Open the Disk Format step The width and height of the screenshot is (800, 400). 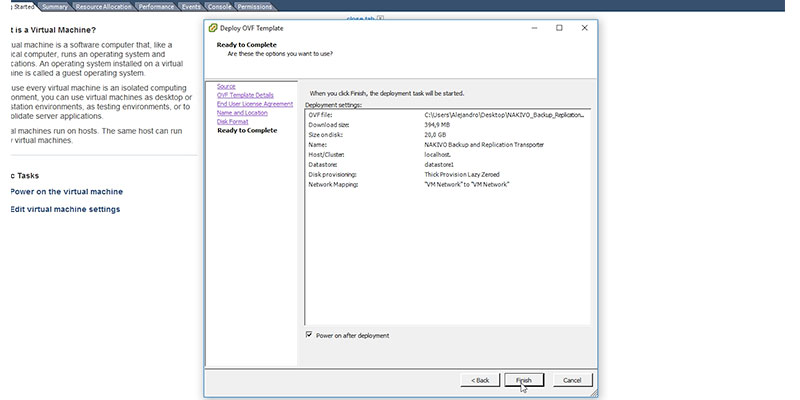[232, 121]
